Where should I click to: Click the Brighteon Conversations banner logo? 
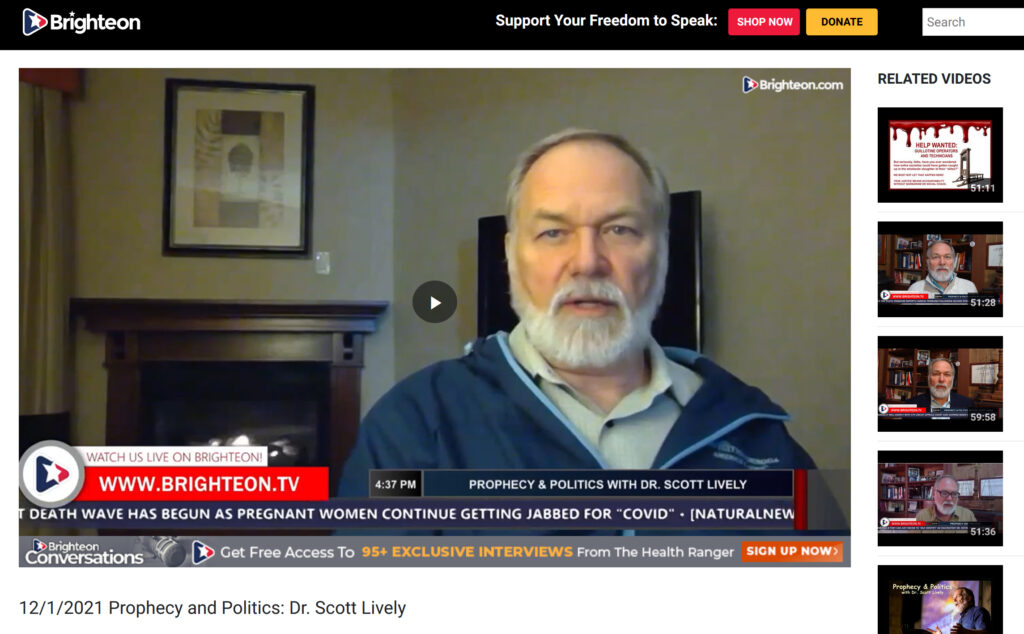pyautogui.click(x=84, y=552)
